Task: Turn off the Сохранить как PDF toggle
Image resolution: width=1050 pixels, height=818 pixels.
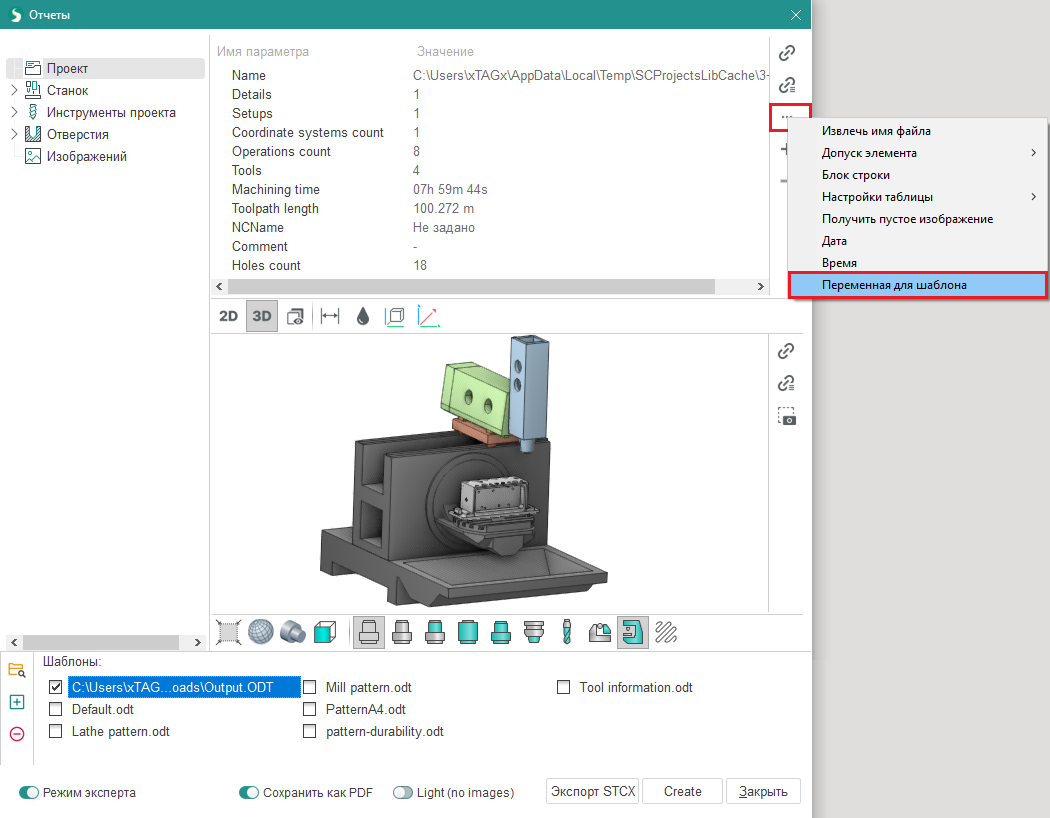Action: 249,792
